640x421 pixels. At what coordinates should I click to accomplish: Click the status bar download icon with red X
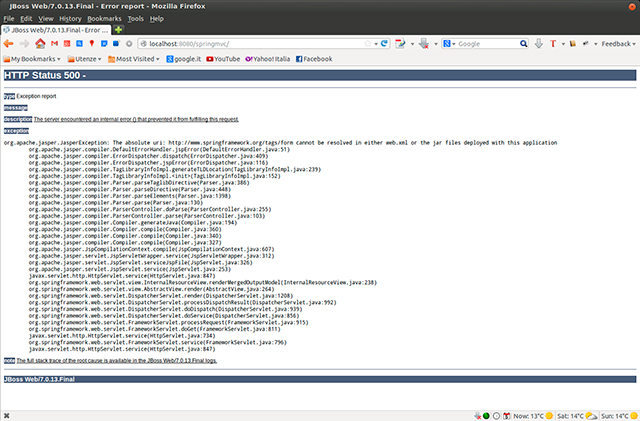[x=478, y=416]
